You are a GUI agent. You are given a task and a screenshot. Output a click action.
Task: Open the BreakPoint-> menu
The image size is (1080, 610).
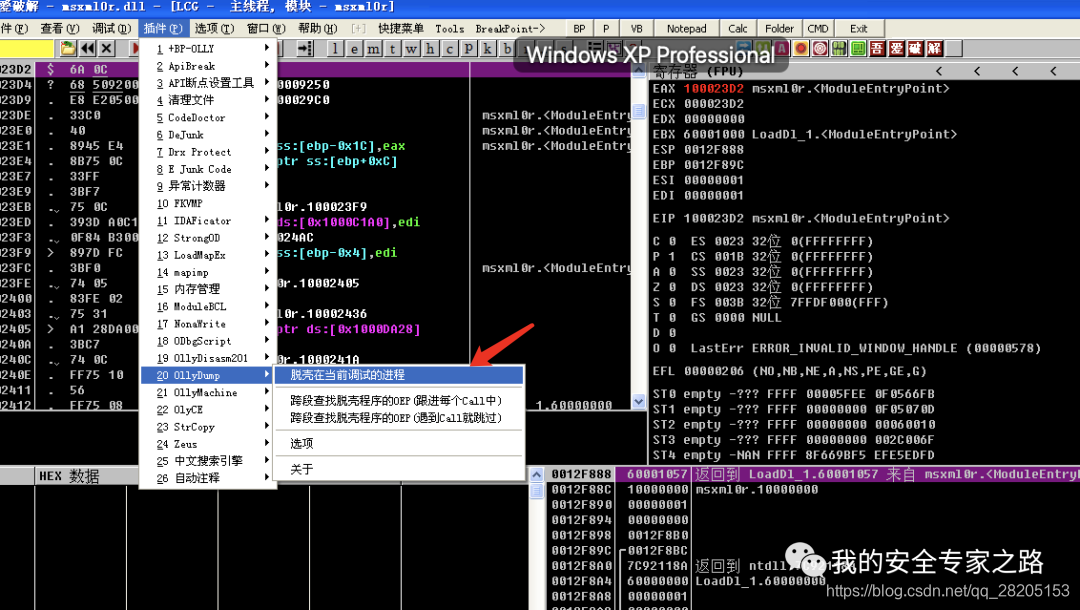pos(510,28)
